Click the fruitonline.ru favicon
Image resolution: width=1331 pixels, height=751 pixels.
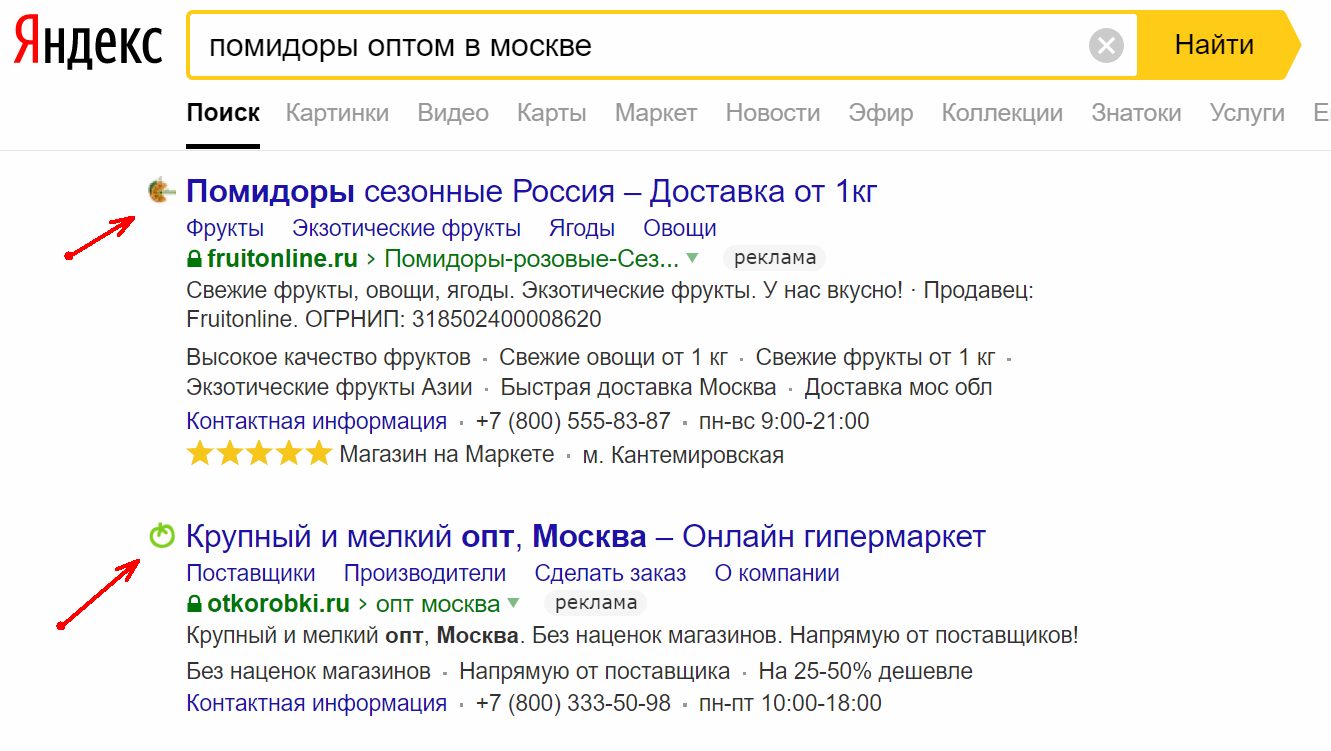(x=161, y=190)
